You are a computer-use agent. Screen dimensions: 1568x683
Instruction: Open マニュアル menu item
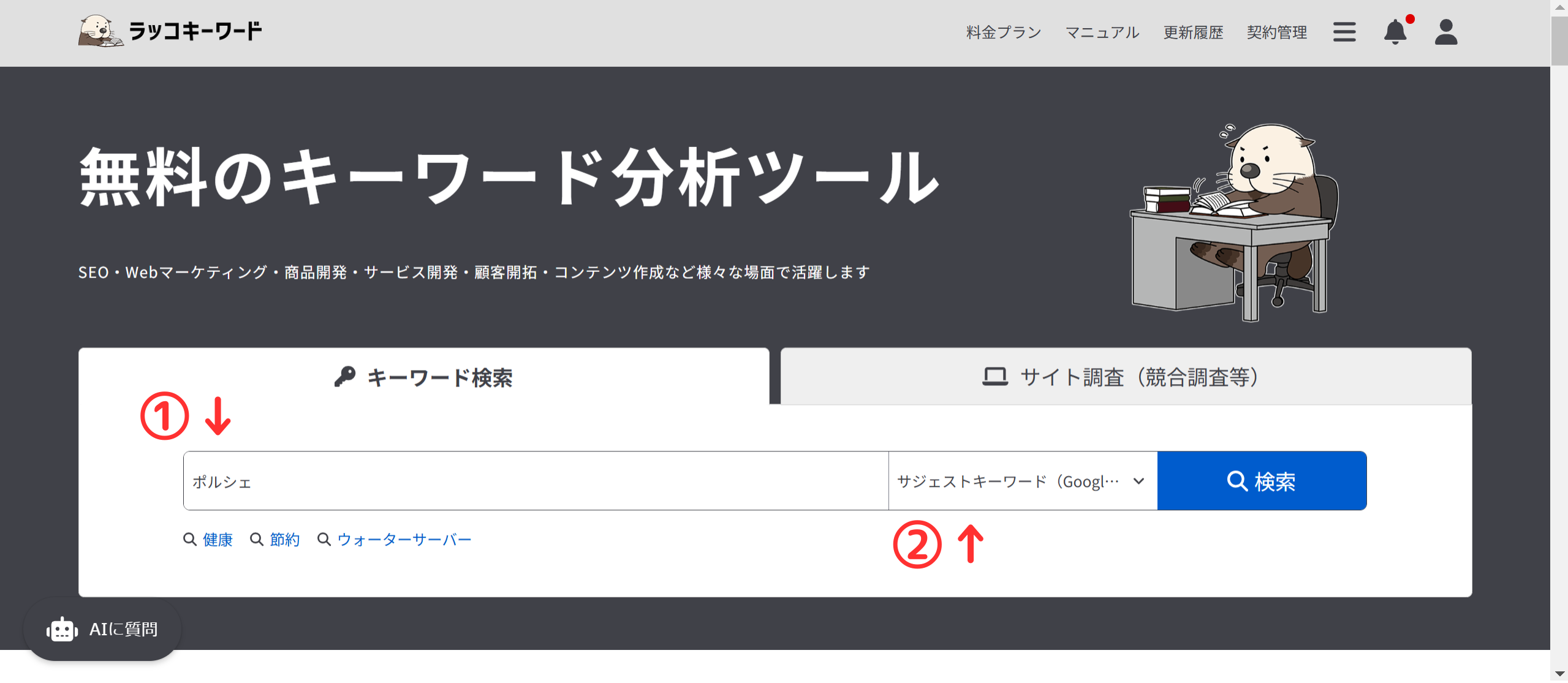[x=1102, y=32]
